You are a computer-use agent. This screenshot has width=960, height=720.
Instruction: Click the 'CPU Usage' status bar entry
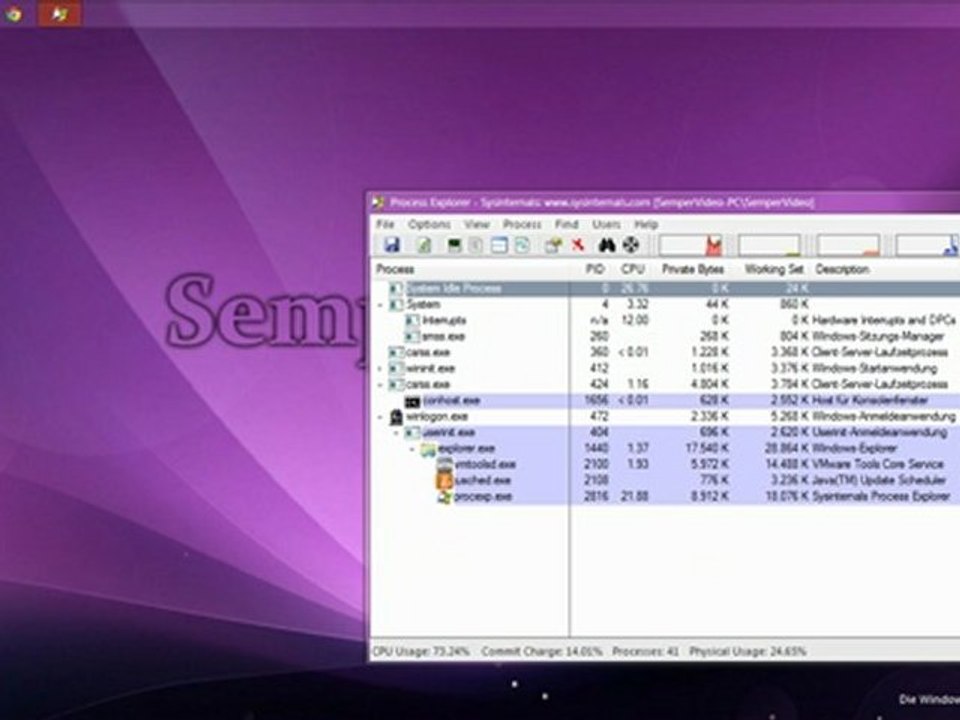point(421,651)
